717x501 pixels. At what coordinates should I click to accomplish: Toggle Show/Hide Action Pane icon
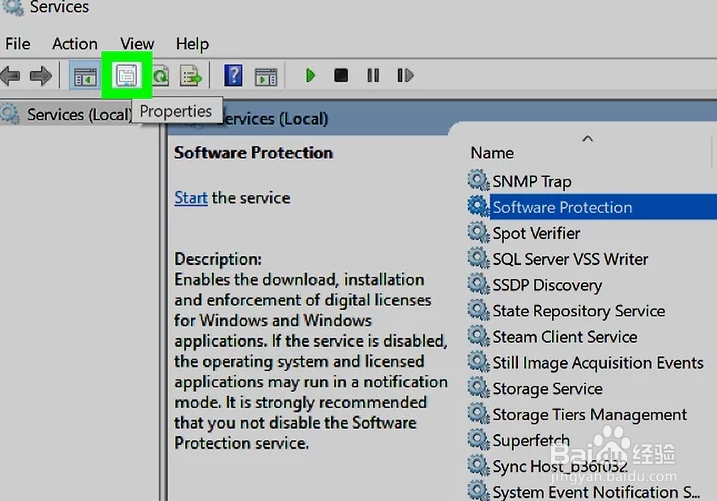coord(266,76)
